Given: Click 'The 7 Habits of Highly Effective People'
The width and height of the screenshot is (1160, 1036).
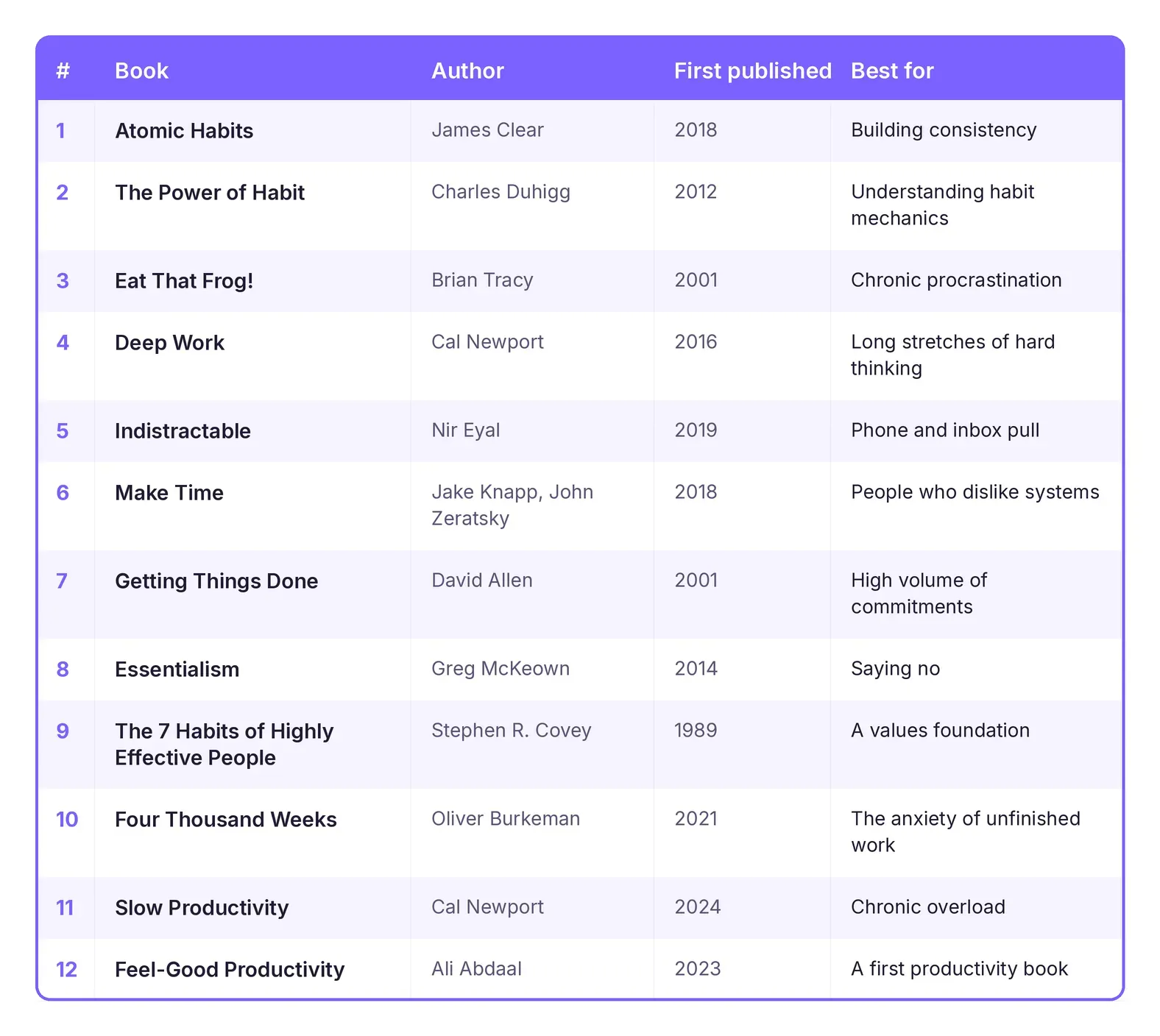Looking at the screenshot, I should (224, 745).
